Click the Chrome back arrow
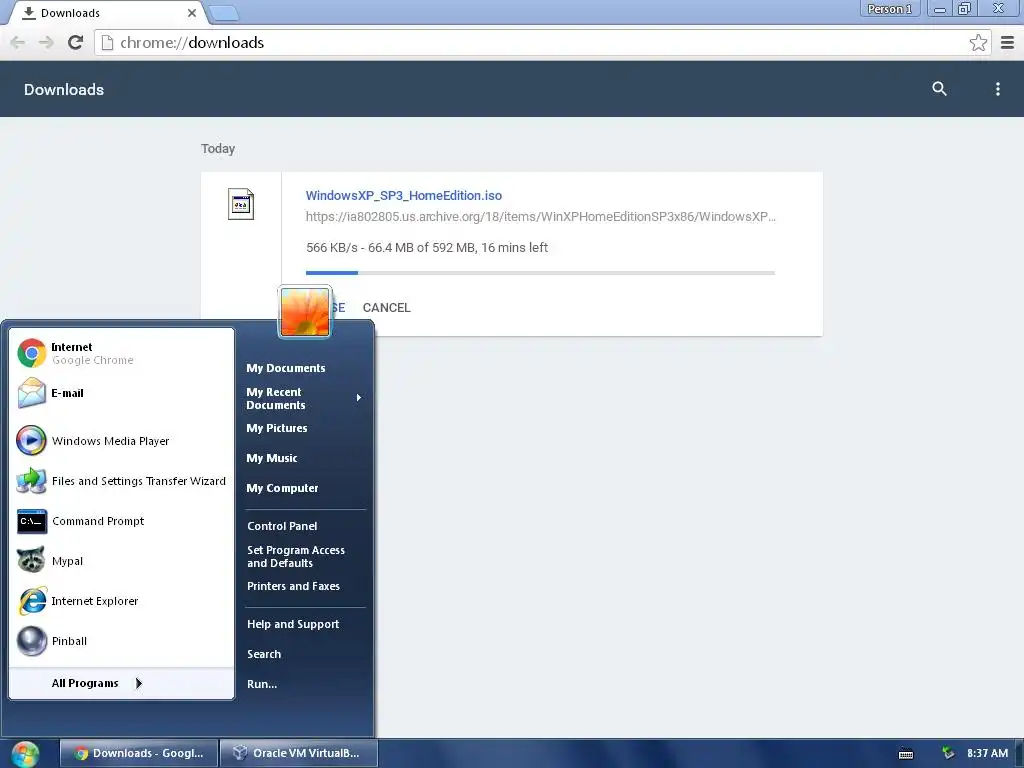The image size is (1024, 768). (x=18, y=42)
